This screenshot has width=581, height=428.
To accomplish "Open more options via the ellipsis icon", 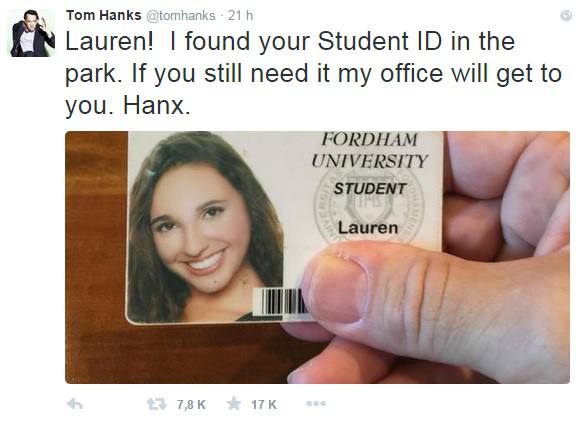I will (316, 404).
